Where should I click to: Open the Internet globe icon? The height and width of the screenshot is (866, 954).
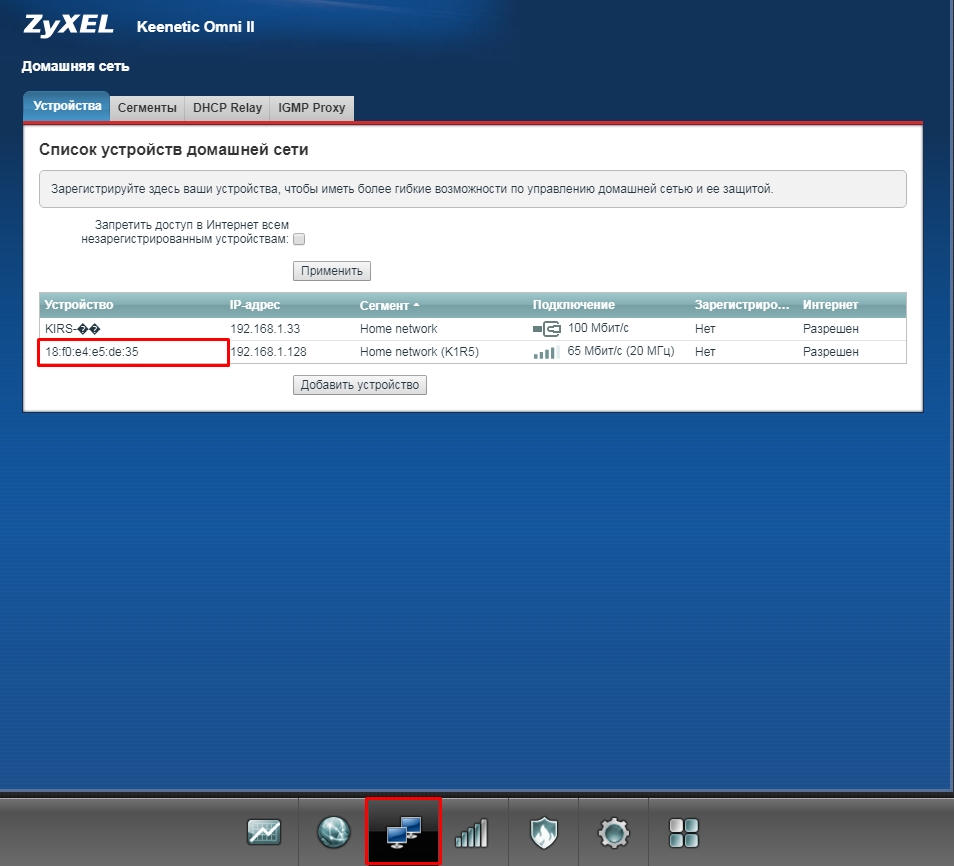coord(334,832)
